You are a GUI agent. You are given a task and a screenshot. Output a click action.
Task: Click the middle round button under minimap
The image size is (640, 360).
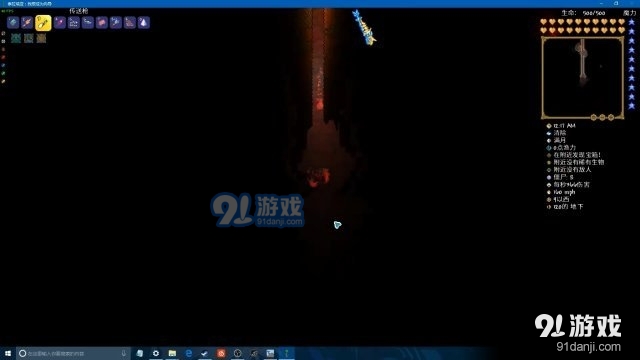[x=602, y=118]
